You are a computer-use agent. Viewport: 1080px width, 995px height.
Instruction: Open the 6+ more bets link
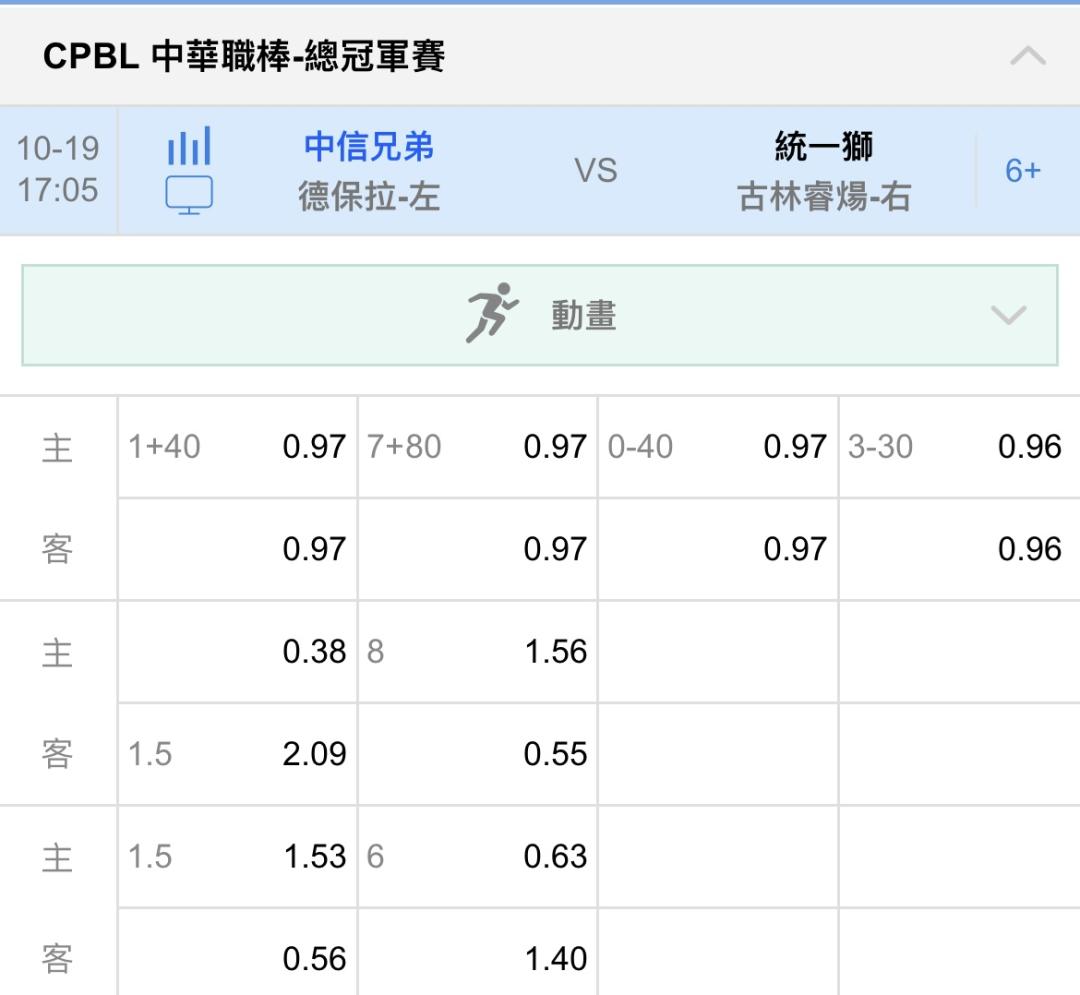1023,171
